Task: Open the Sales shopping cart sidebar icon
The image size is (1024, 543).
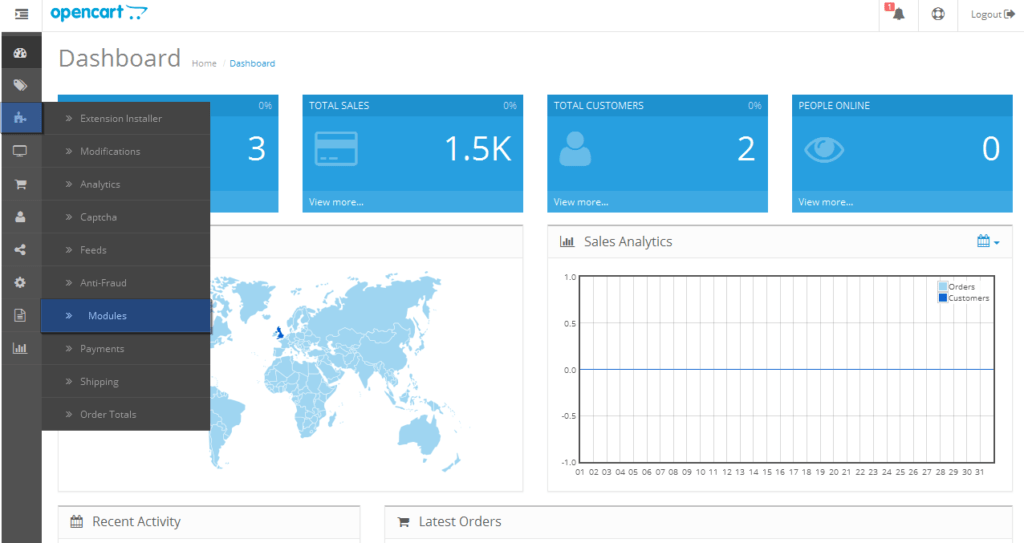Action: tap(20, 184)
